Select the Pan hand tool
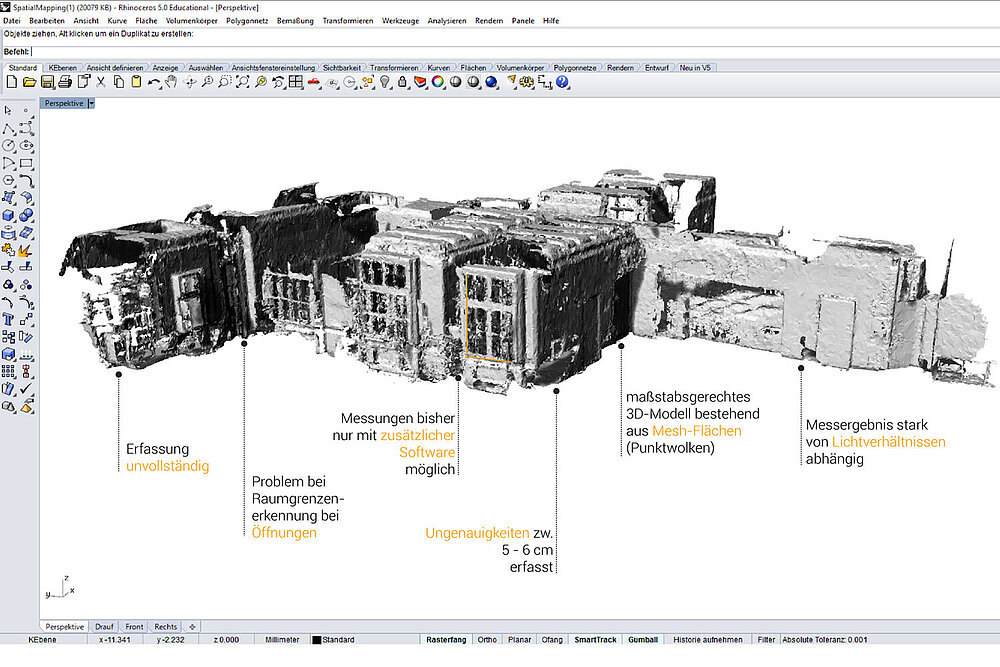 (171, 82)
